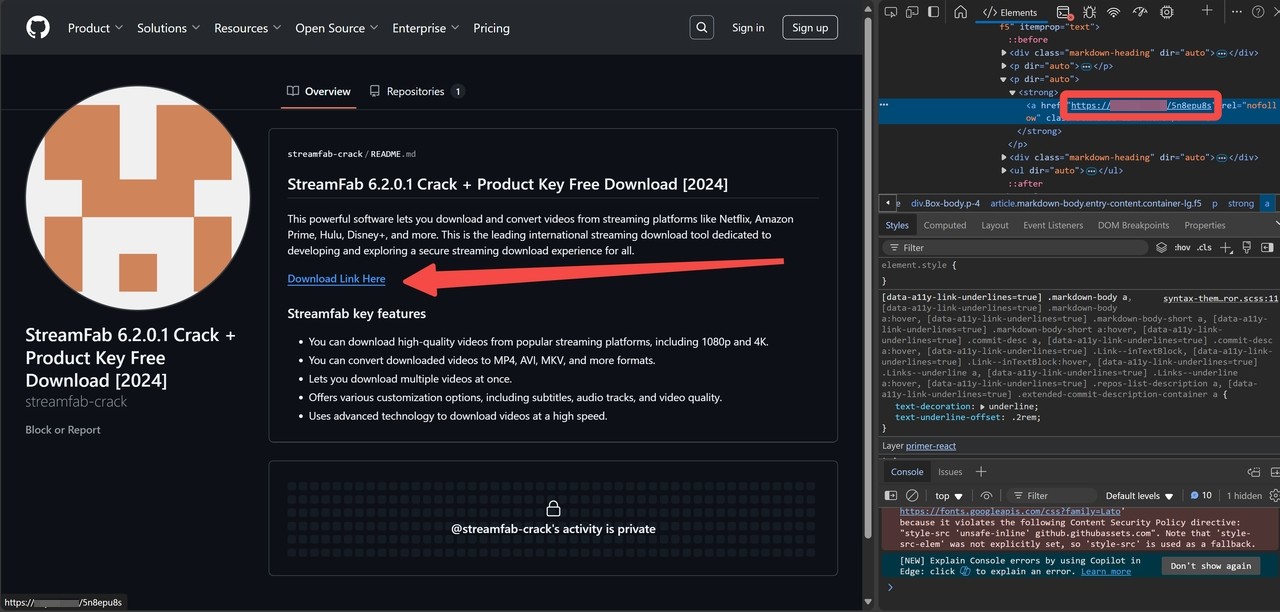The height and width of the screenshot is (612, 1280).
Task: Open the 10 issues badge in console
Action: 1200,496
